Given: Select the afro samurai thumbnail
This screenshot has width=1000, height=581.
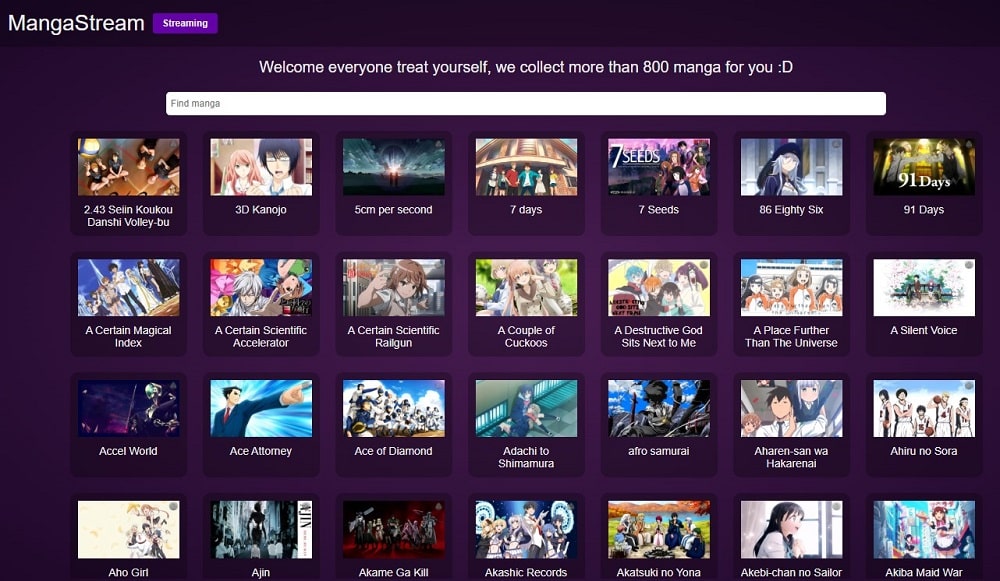Looking at the screenshot, I should click(659, 408).
